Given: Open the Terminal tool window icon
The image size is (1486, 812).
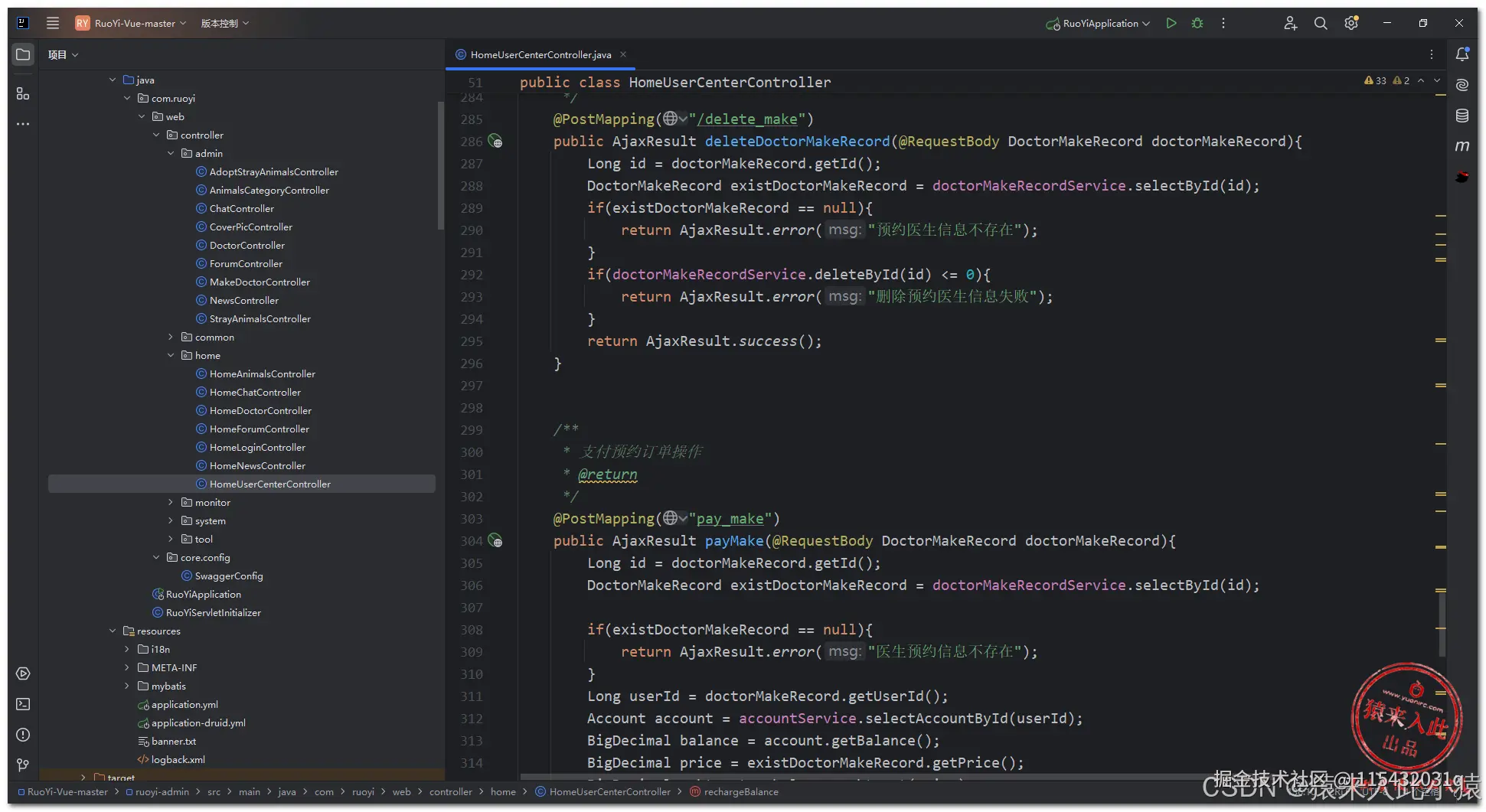Looking at the screenshot, I should click(23, 704).
